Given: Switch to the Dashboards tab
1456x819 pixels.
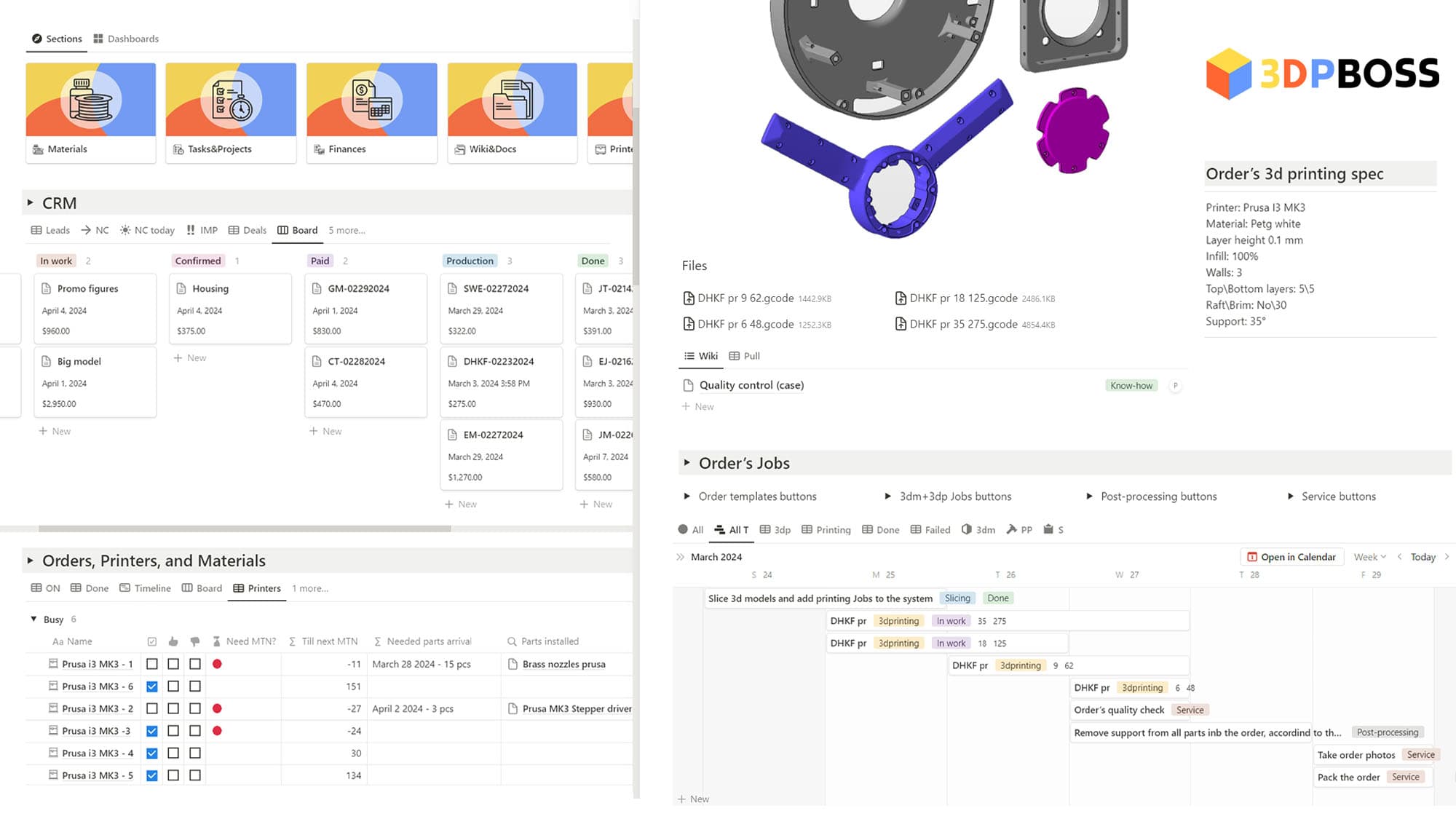Looking at the screenshot, I should click(x=125, y=39).
